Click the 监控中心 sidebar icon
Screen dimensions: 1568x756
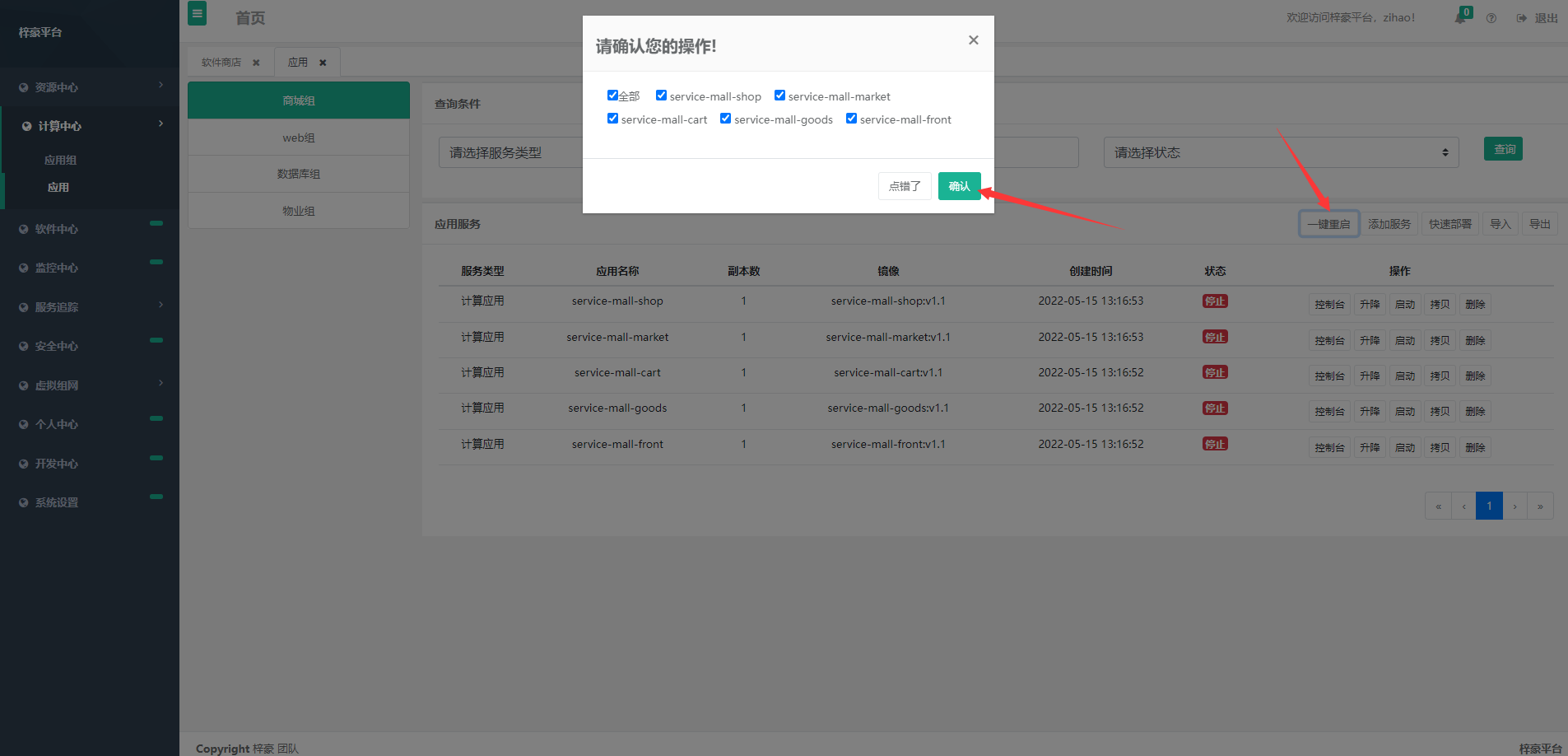coord(24,268)
